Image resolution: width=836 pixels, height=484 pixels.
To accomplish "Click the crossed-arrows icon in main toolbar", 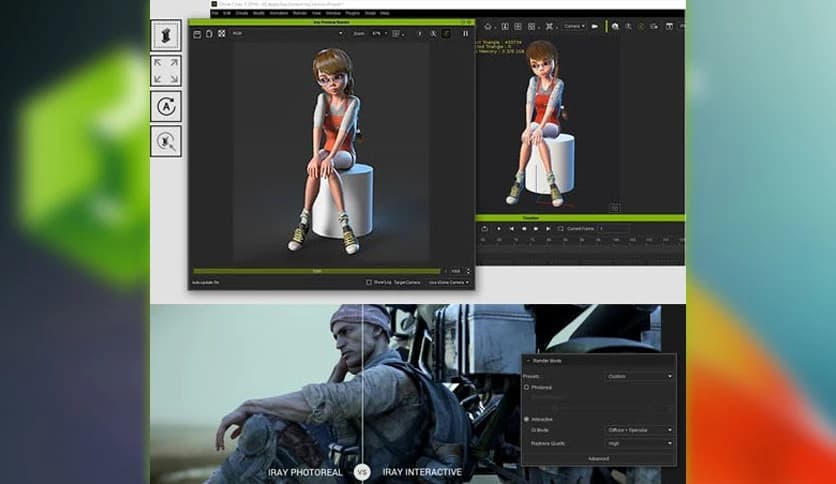I will click(x=549, y=26).
